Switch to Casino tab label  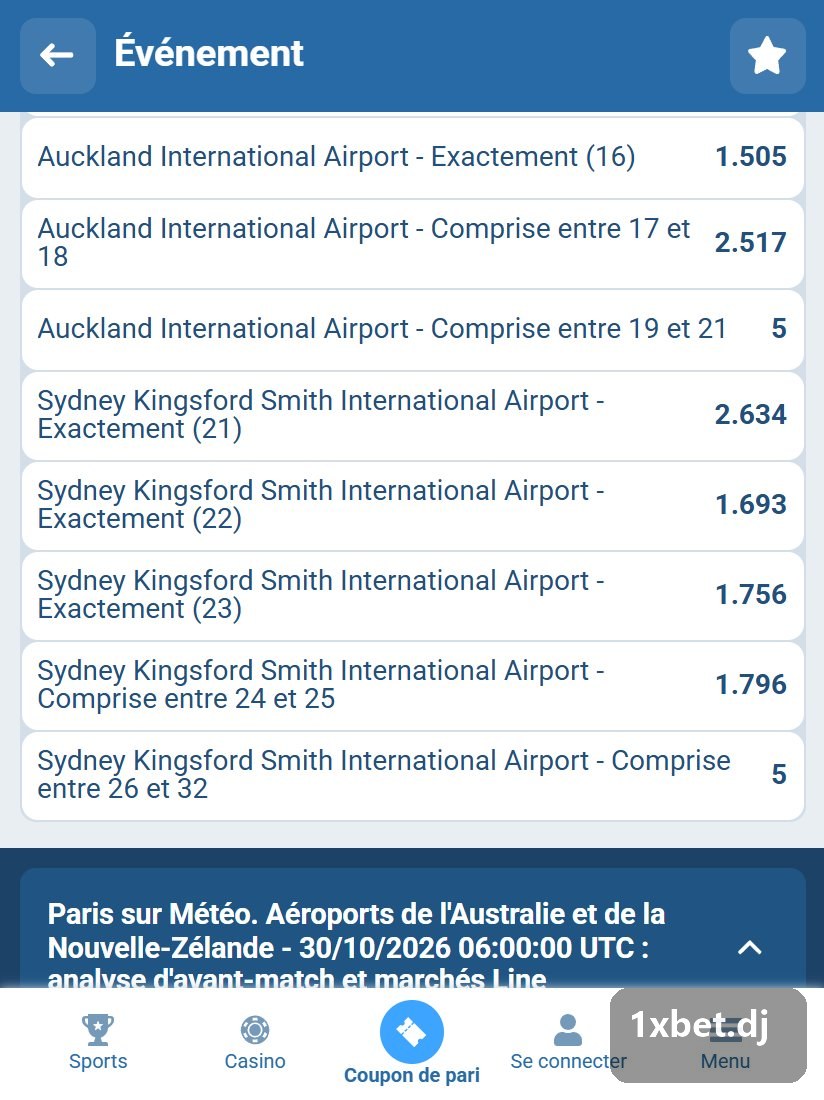click(255, 1061)
